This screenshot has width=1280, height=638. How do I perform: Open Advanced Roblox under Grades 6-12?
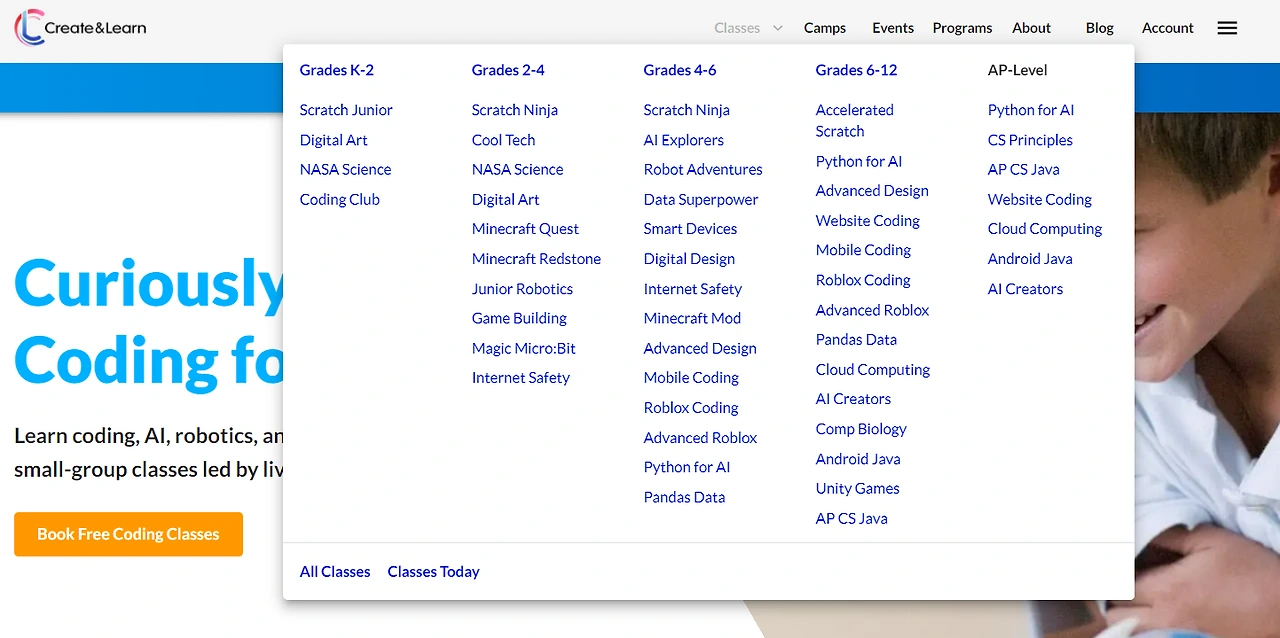872,310
